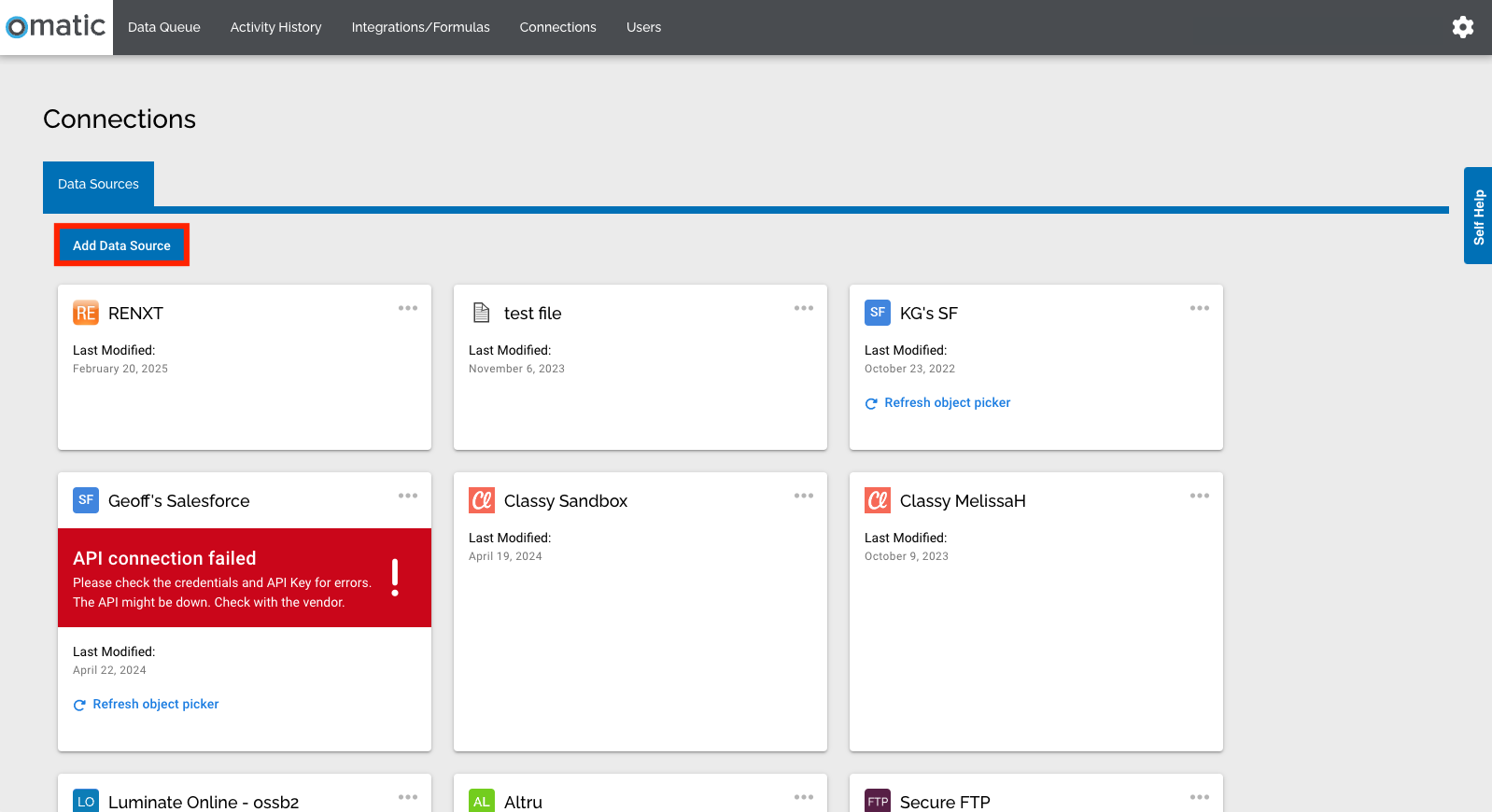Open the Integrations/Formulas menu item
Viewport: 1492px width, 812px height.
point(420,27)
